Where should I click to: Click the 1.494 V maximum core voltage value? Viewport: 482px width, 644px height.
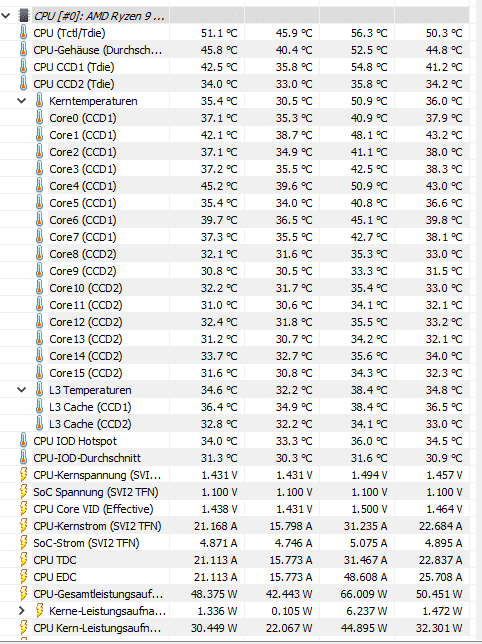pyautogui.click(x=369, y=475)
